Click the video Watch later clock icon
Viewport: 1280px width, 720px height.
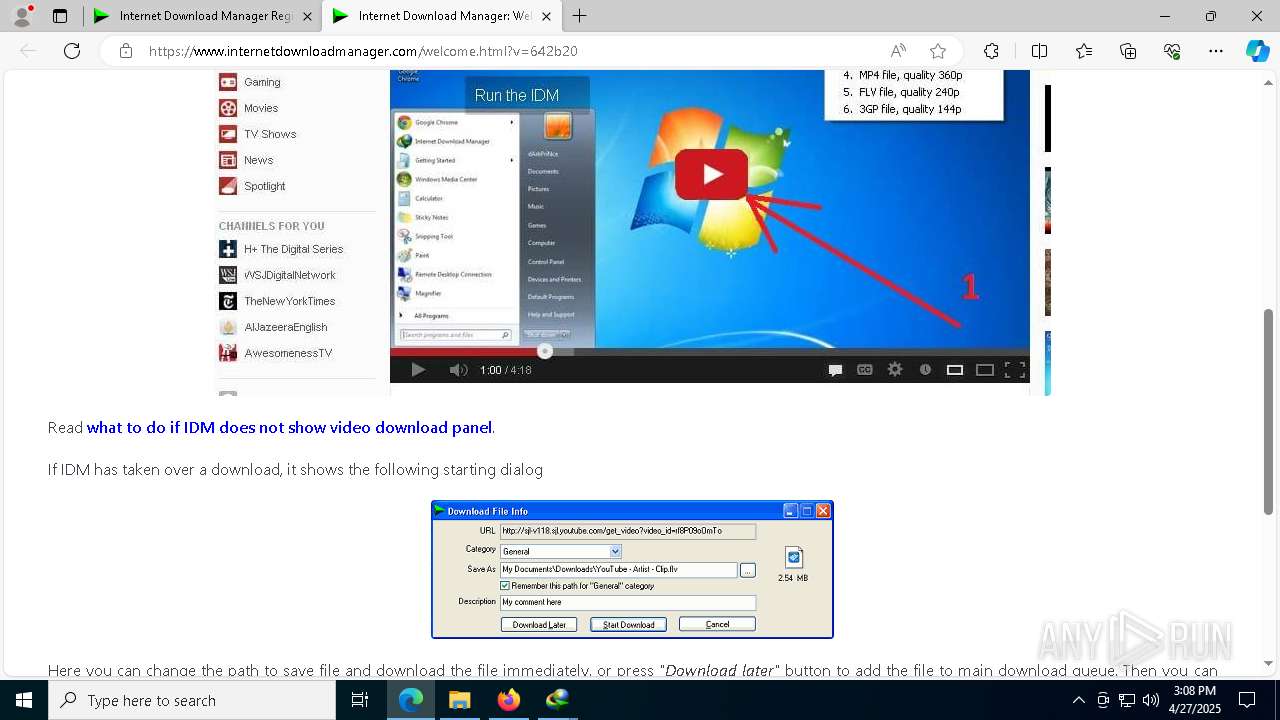pyautogui.click(x=925, y=370)
